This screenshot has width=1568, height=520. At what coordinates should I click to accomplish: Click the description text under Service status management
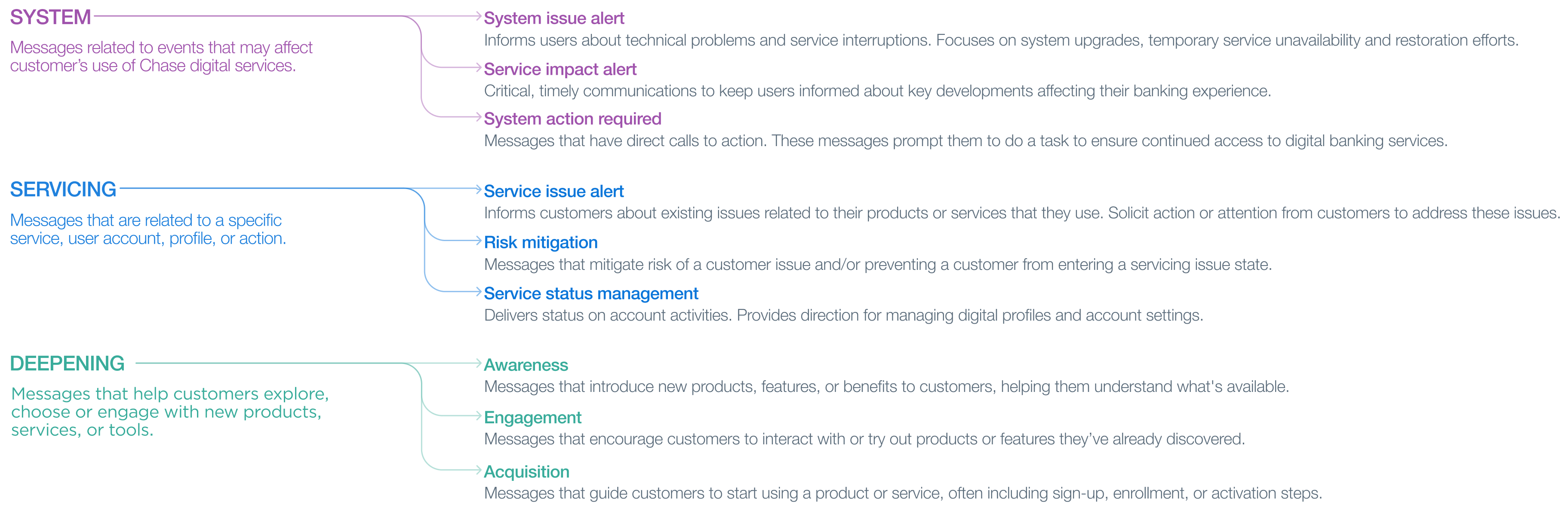click(x=843, y=315)
